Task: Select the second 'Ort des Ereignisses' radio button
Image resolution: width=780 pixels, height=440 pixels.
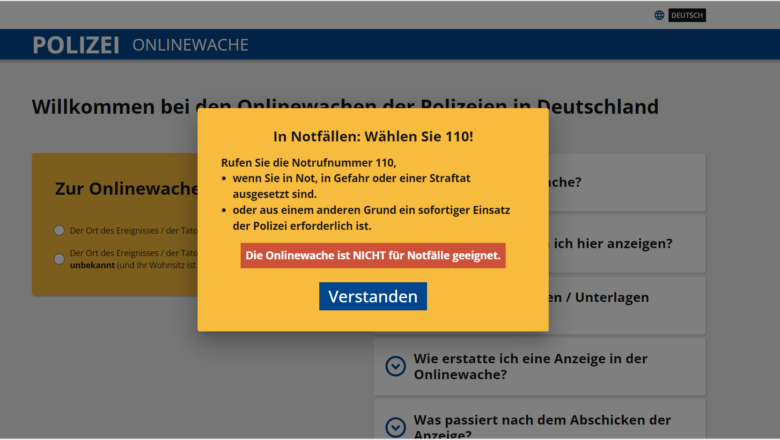Action: pyautogui.click(x=59, y=259)
